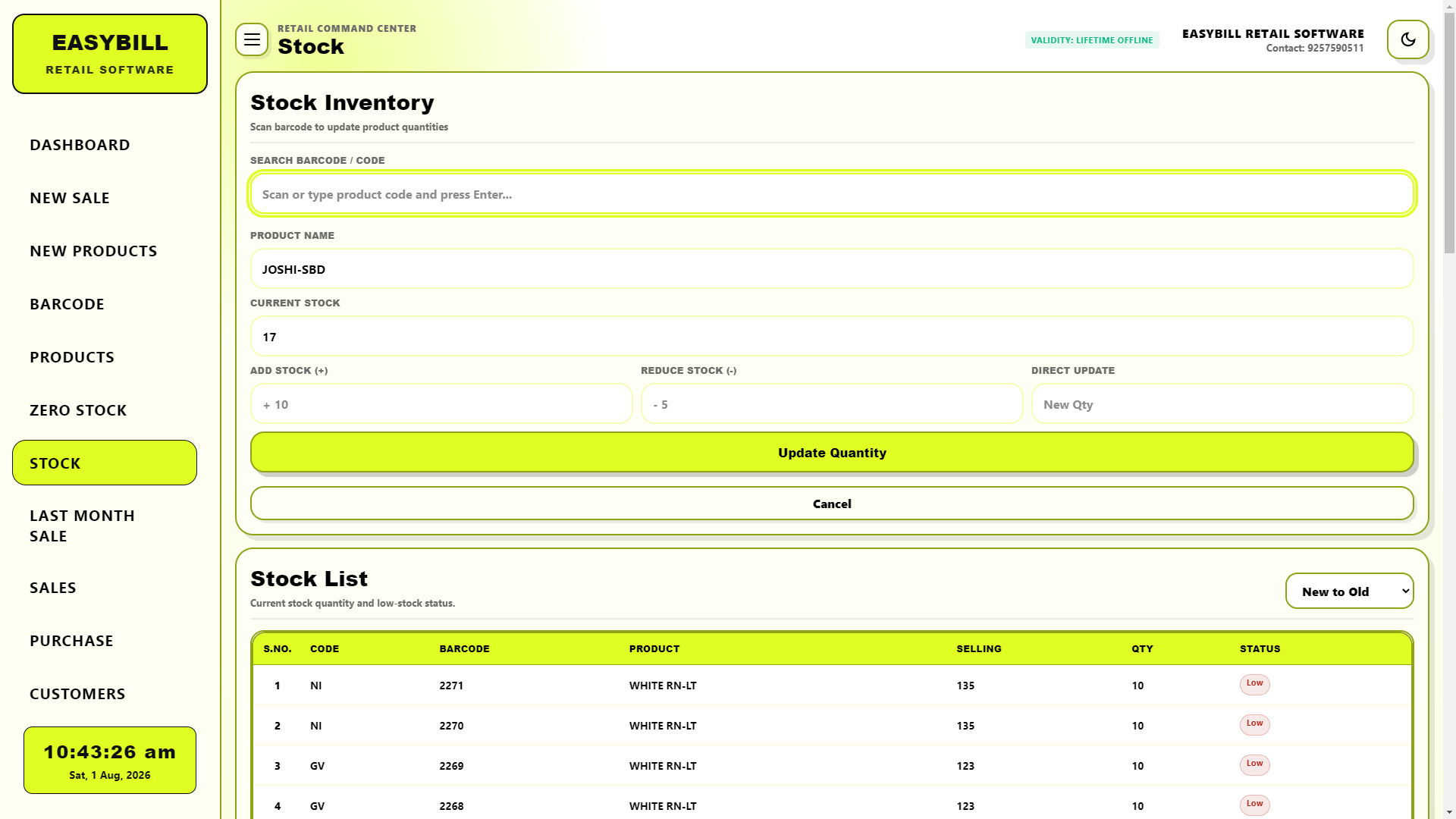Go to New Sale page
The height and width of the screenshot is (819, 1456).
point(105,197)
